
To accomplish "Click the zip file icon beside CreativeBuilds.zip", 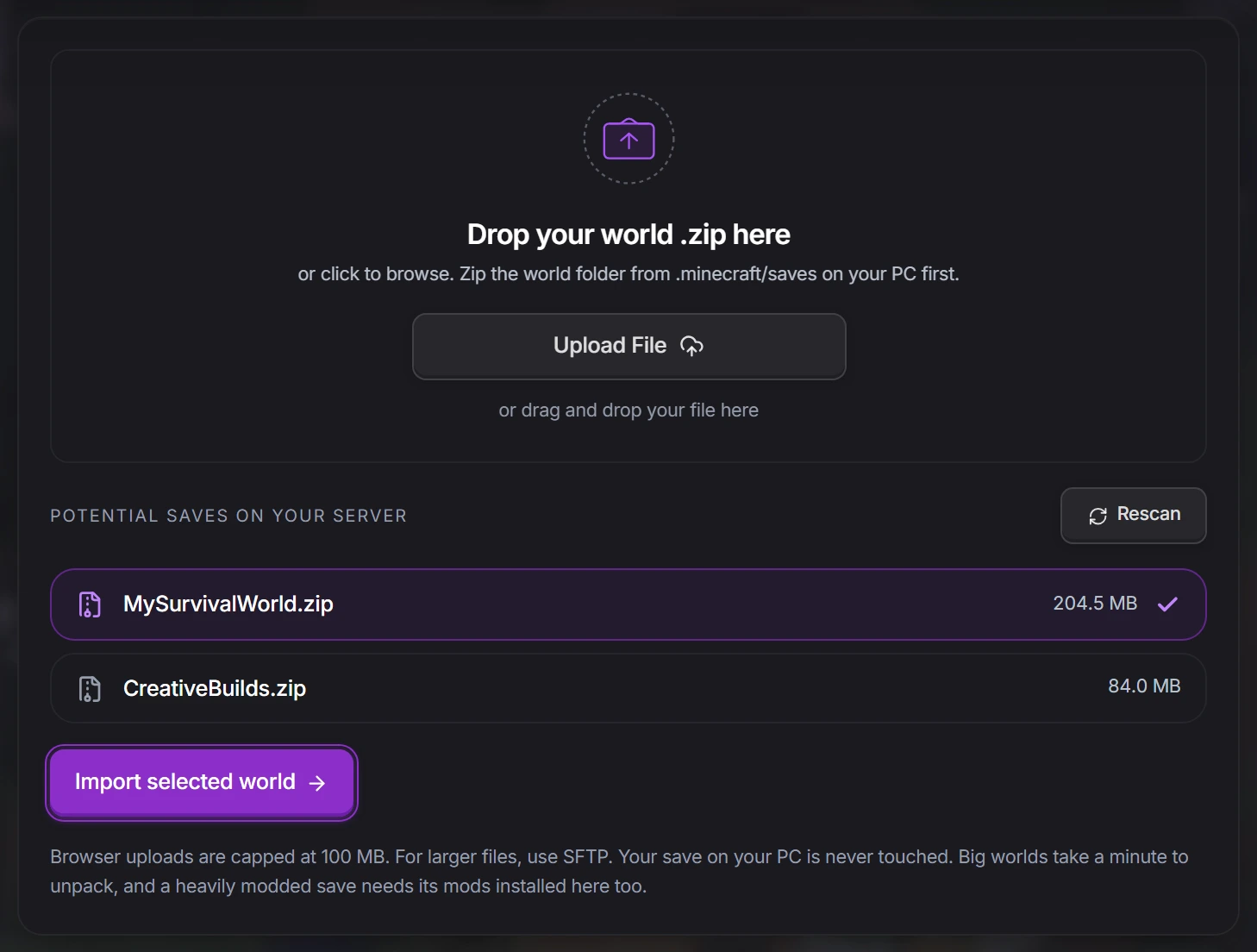I will coord(90,689).
